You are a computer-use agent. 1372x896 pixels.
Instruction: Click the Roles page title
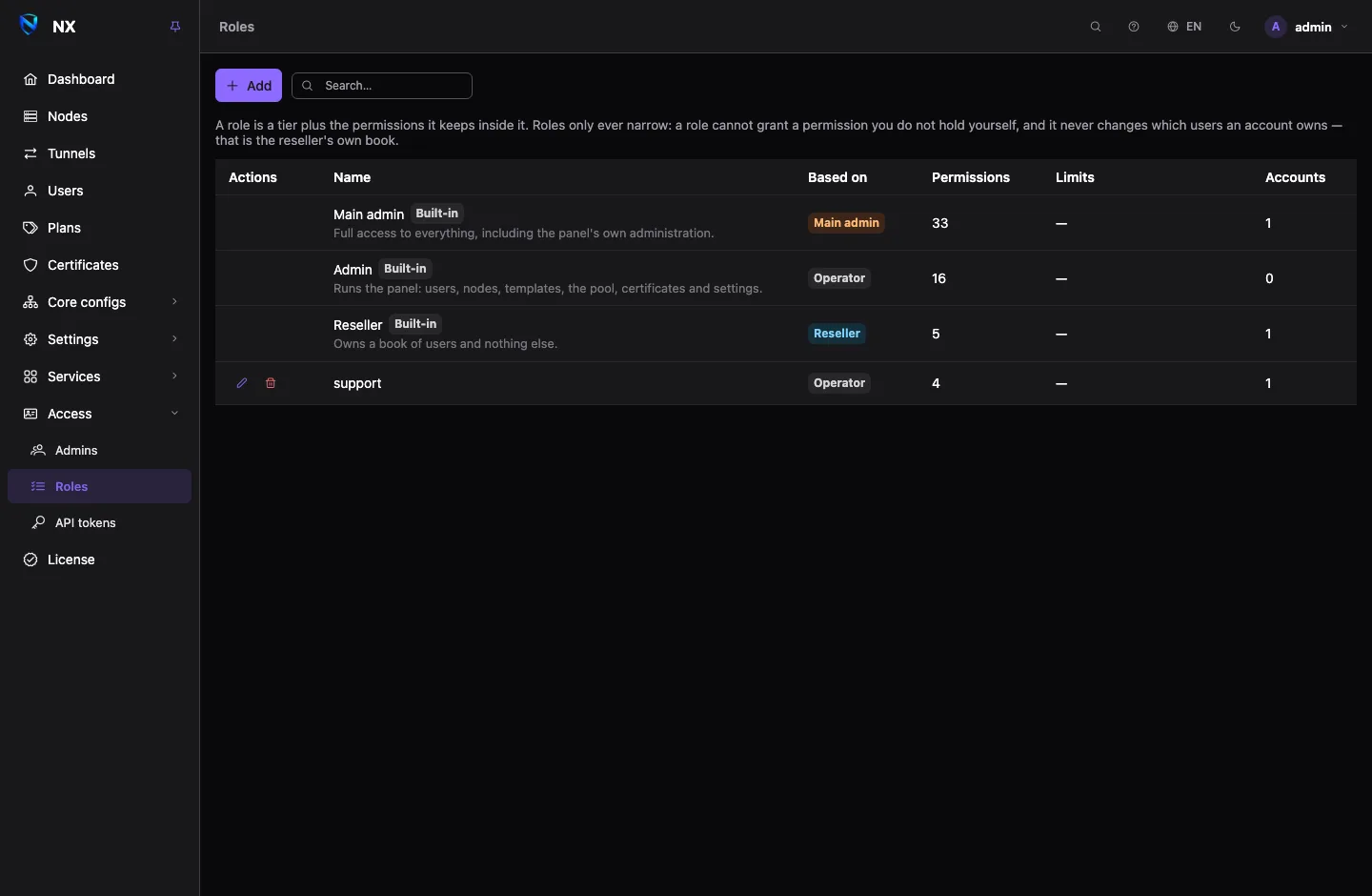tap(236, 27)
